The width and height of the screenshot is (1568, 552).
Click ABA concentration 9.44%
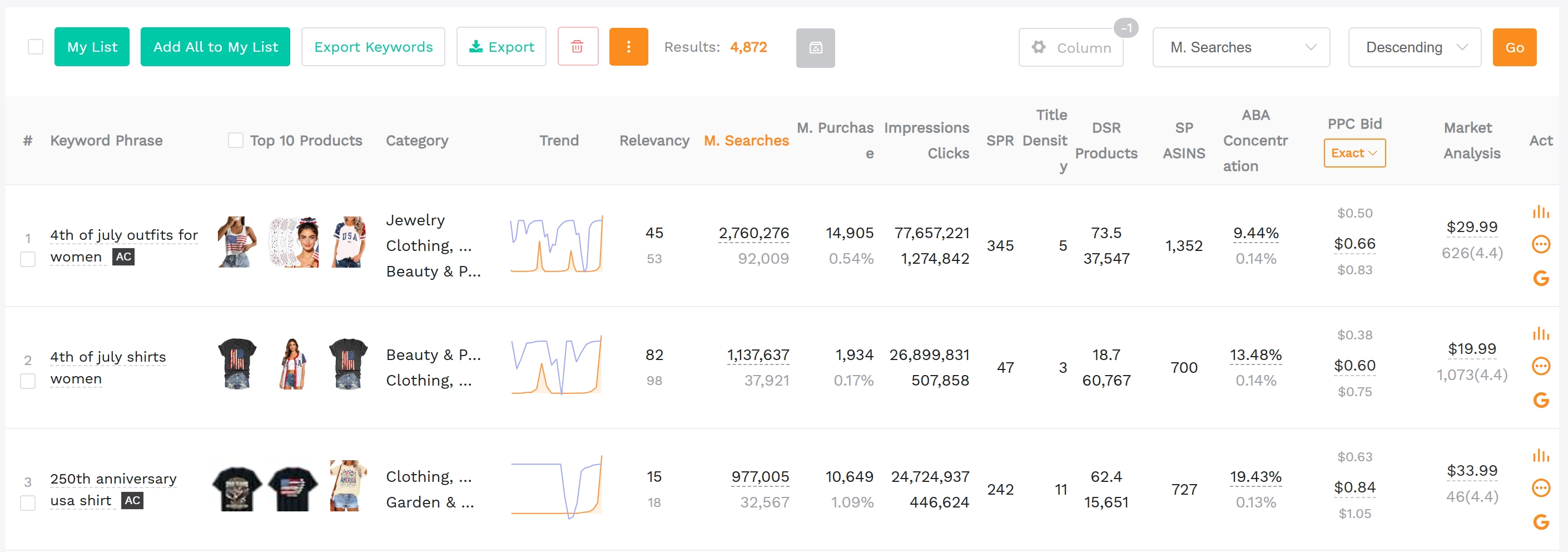click(1256, 233)
